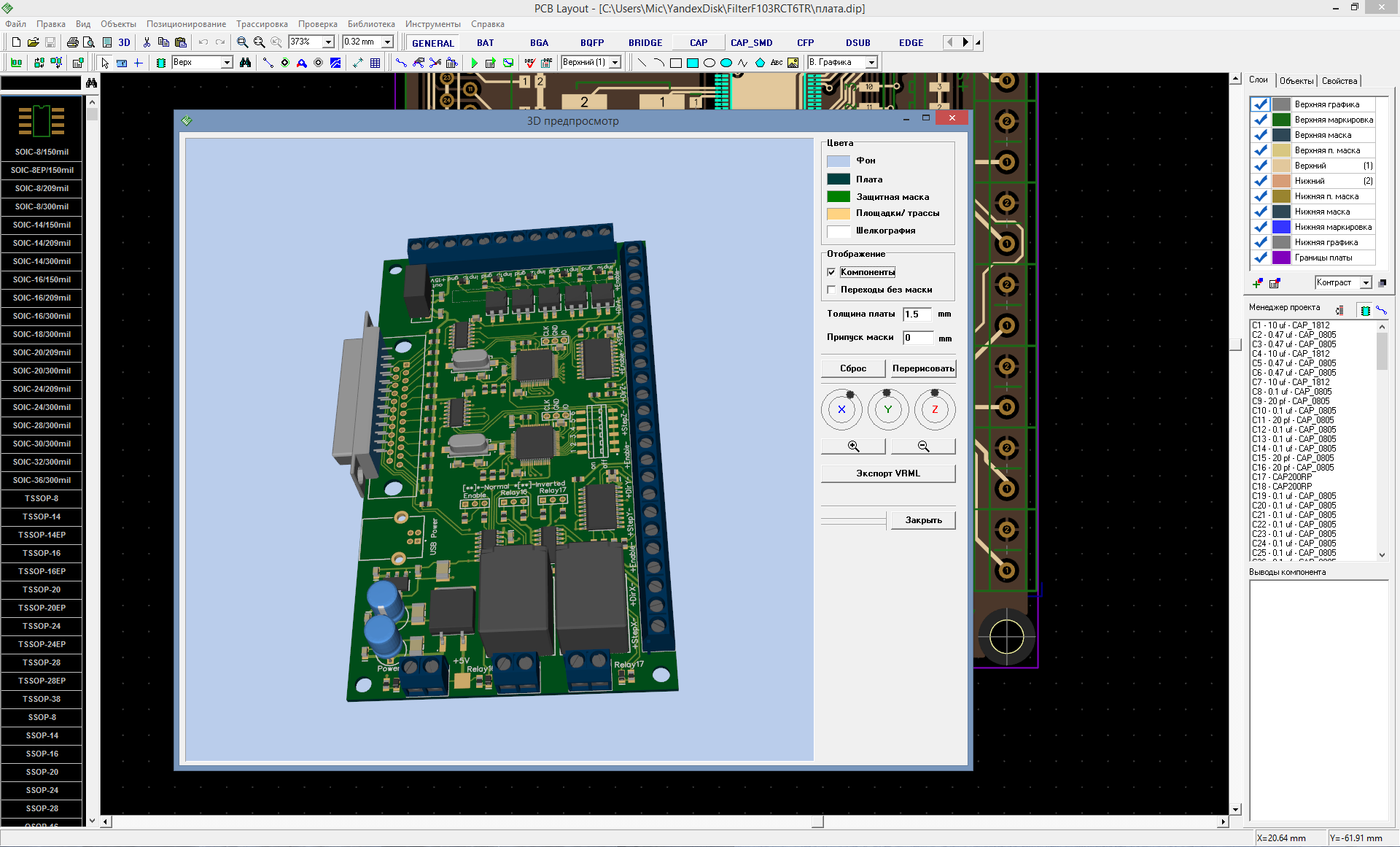Toggle visibility of Верхняя маска layer
This screenshot has width=1400, height=847.
point(1260,135)
